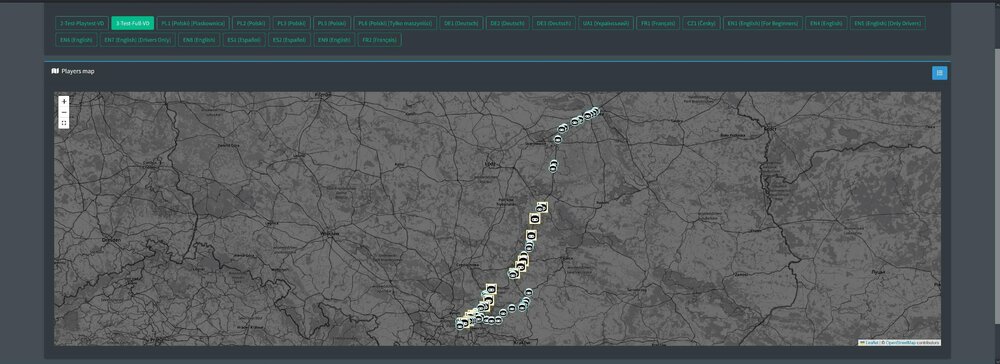Select the EN9 (English) server

click(x=334, y=40)
